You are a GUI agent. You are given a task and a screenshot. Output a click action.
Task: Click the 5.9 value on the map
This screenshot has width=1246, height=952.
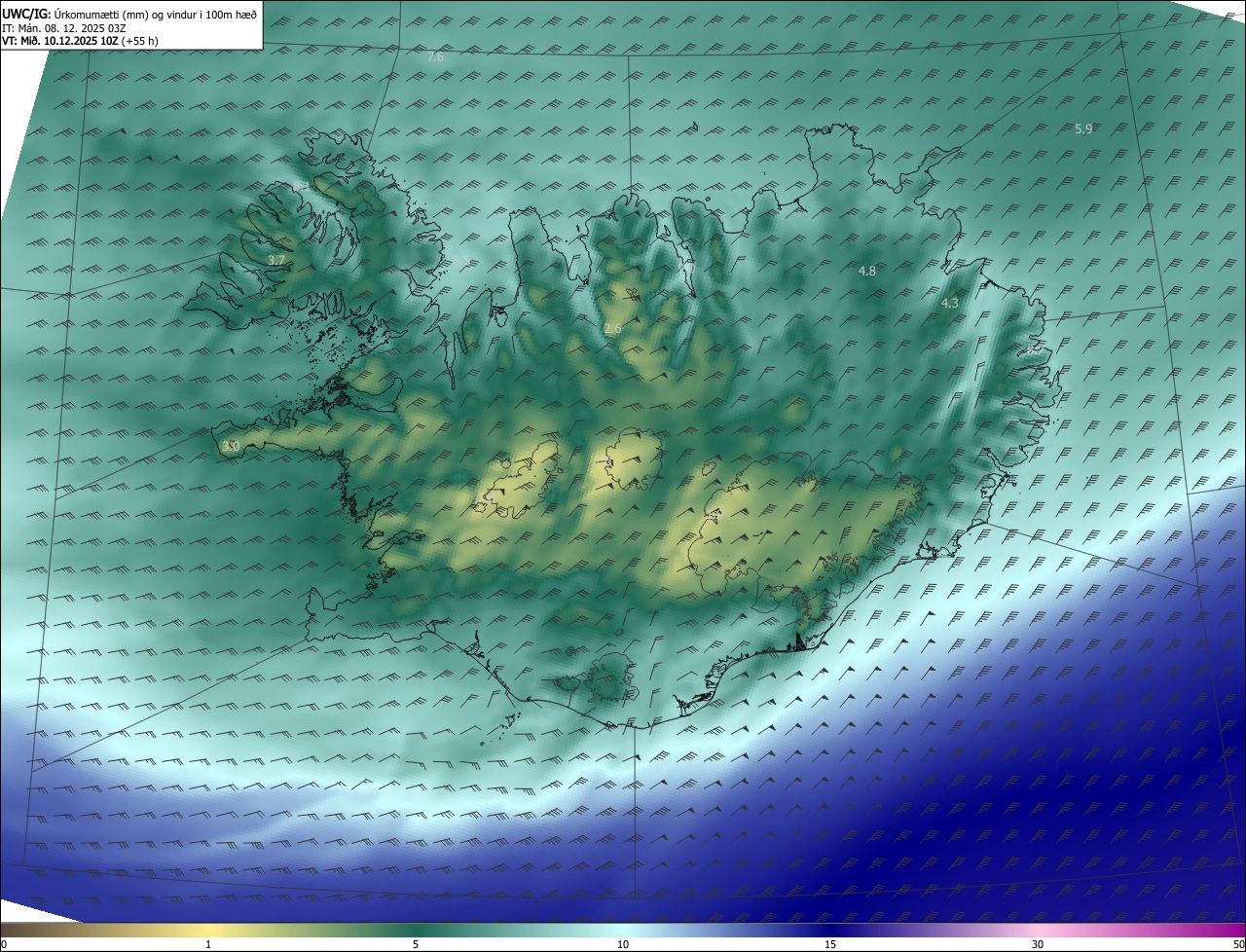pyautogui.click(x=1083, y=128)
